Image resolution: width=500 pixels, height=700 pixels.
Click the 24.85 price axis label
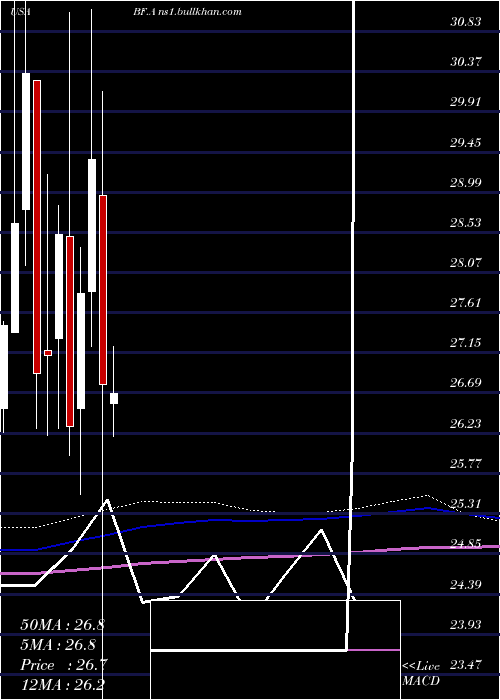pyautogui.click(x=466, y=544)
